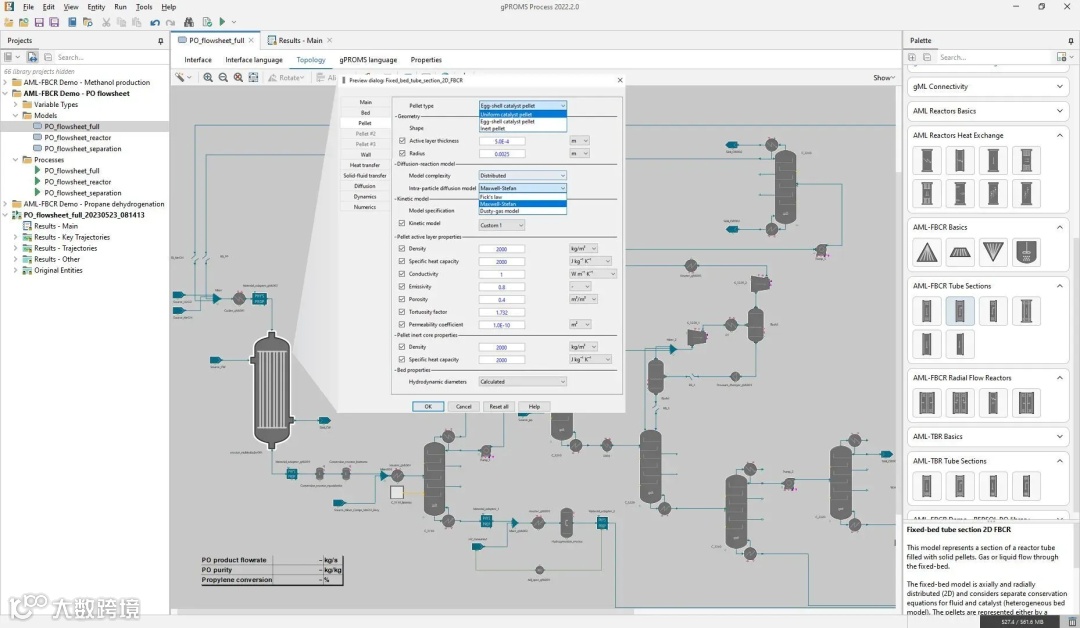The height and width of the screenshot is (628, 1080).
Task: Select first AML-FBCR Radial Flow Reactors icon
Action: [x=927, y=403]
